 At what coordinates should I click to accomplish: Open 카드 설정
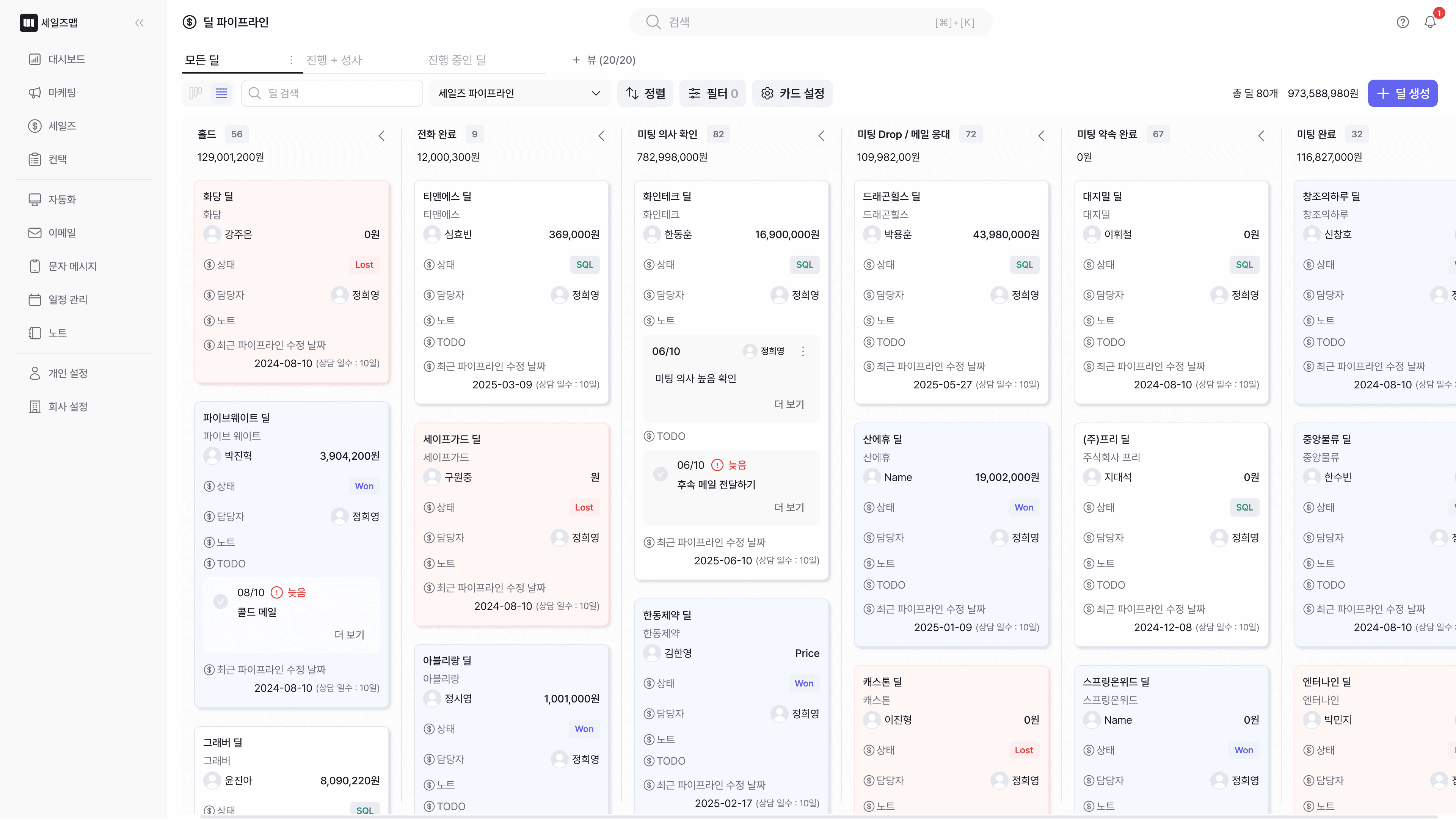pyautogui.click(x=792, y=93)
